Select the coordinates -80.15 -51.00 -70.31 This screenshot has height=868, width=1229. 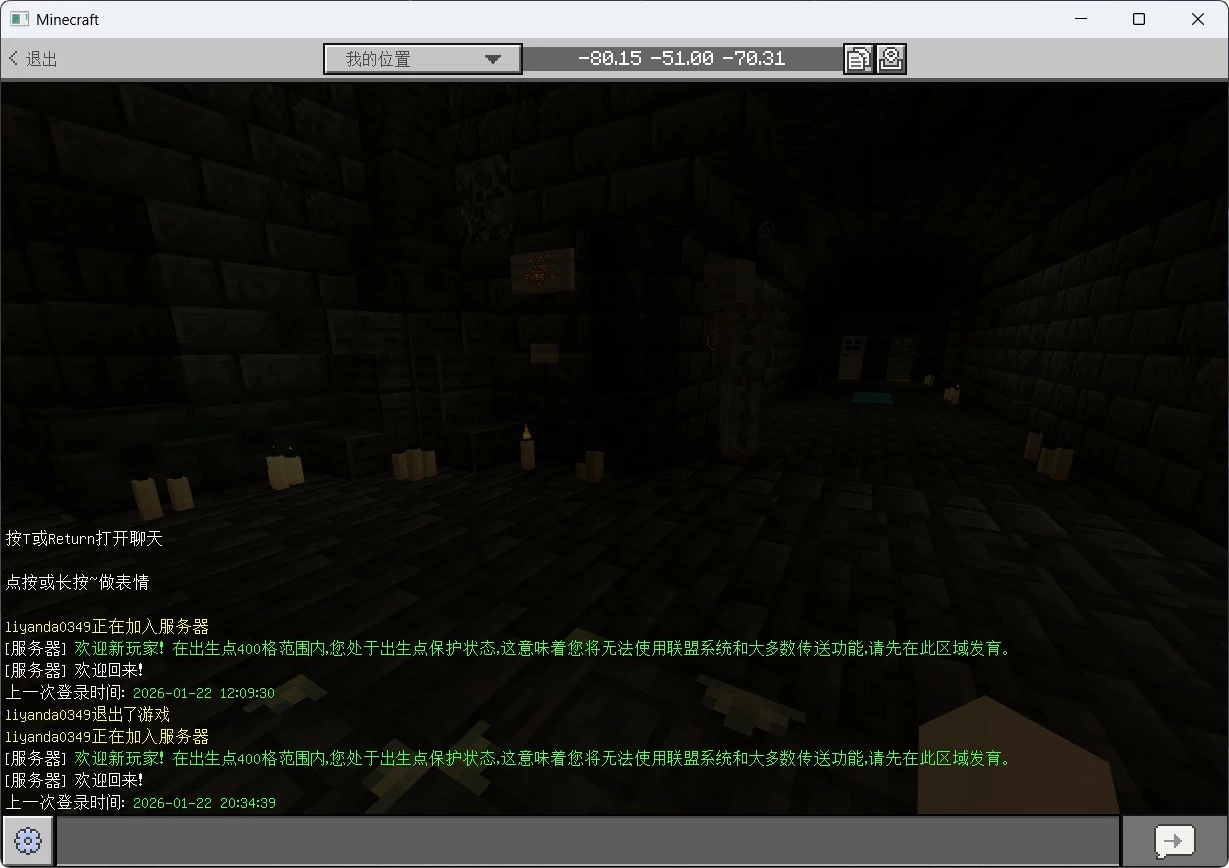(682, 59)
